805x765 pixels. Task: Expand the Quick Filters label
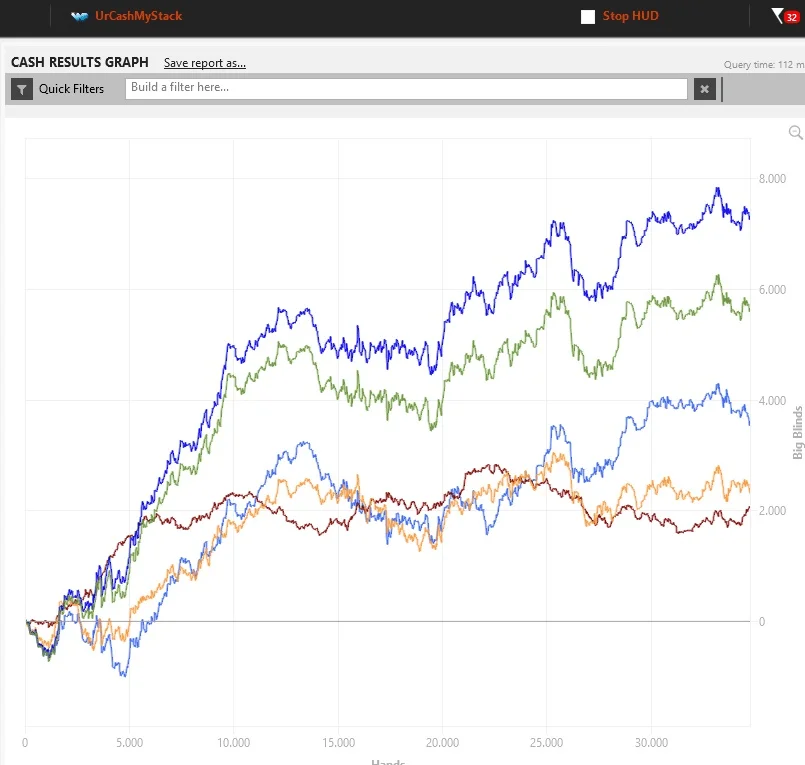[x=71, y=89]
